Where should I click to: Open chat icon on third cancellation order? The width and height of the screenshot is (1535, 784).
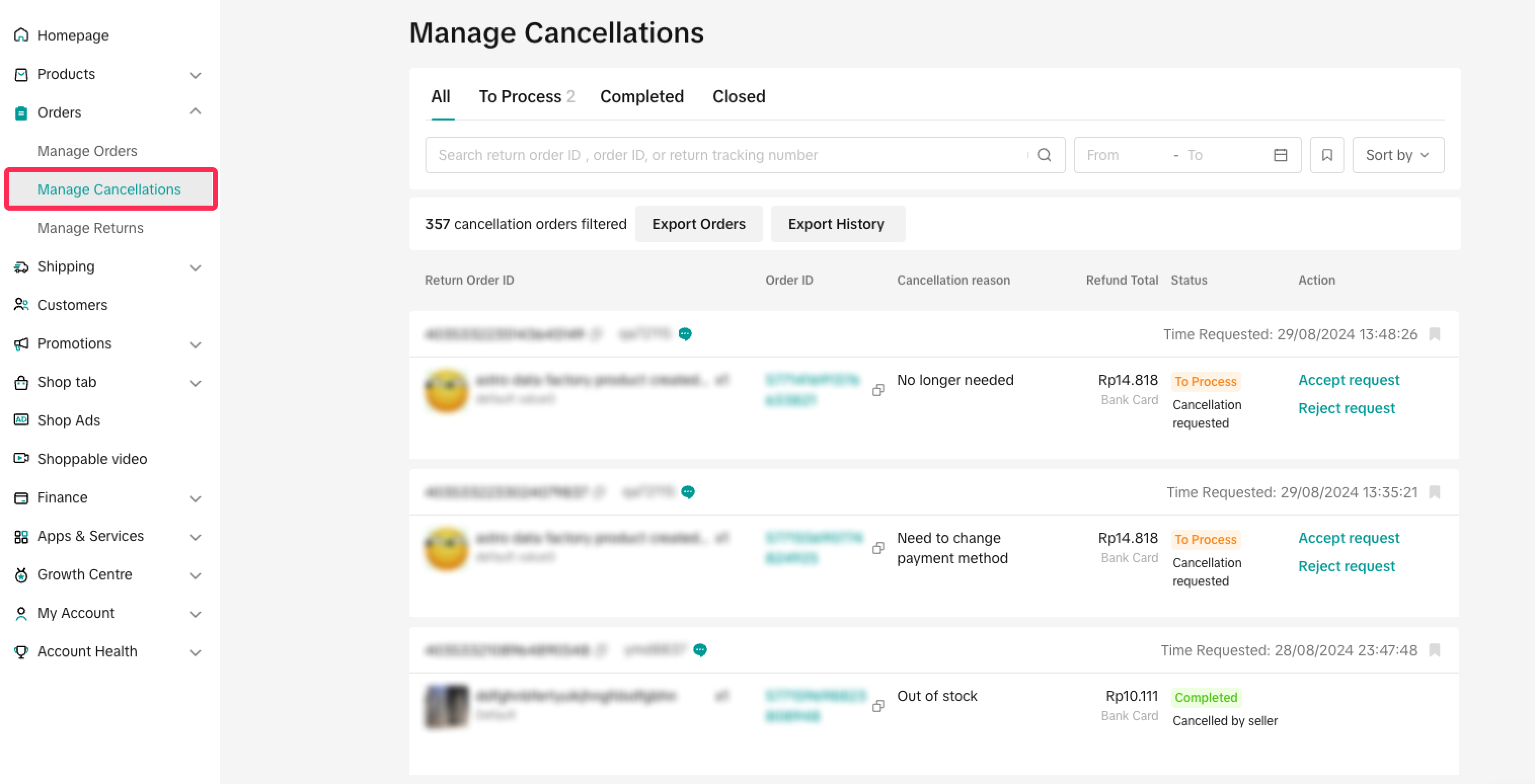[700, 650]
